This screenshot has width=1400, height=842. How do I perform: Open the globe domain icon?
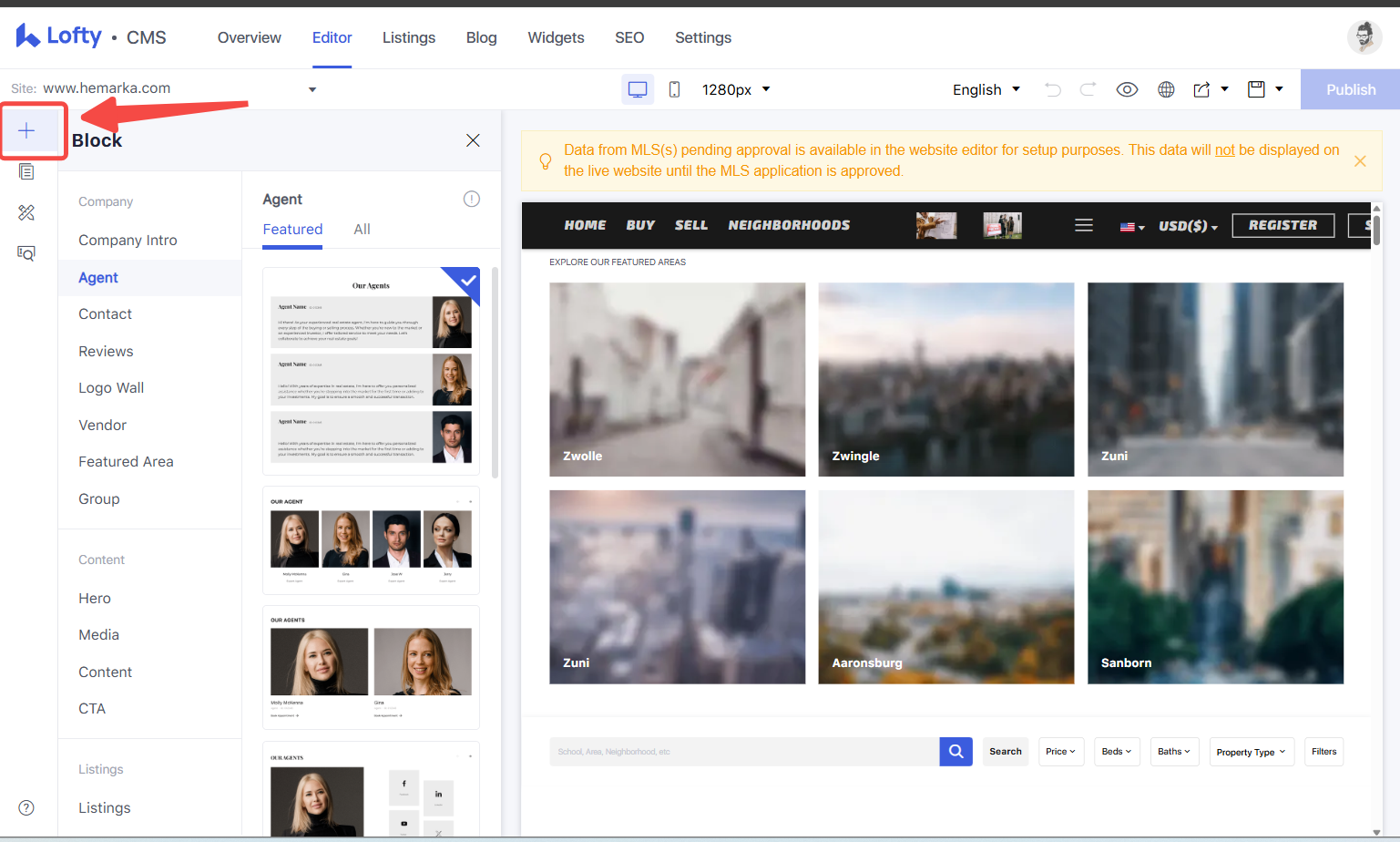1166,89
